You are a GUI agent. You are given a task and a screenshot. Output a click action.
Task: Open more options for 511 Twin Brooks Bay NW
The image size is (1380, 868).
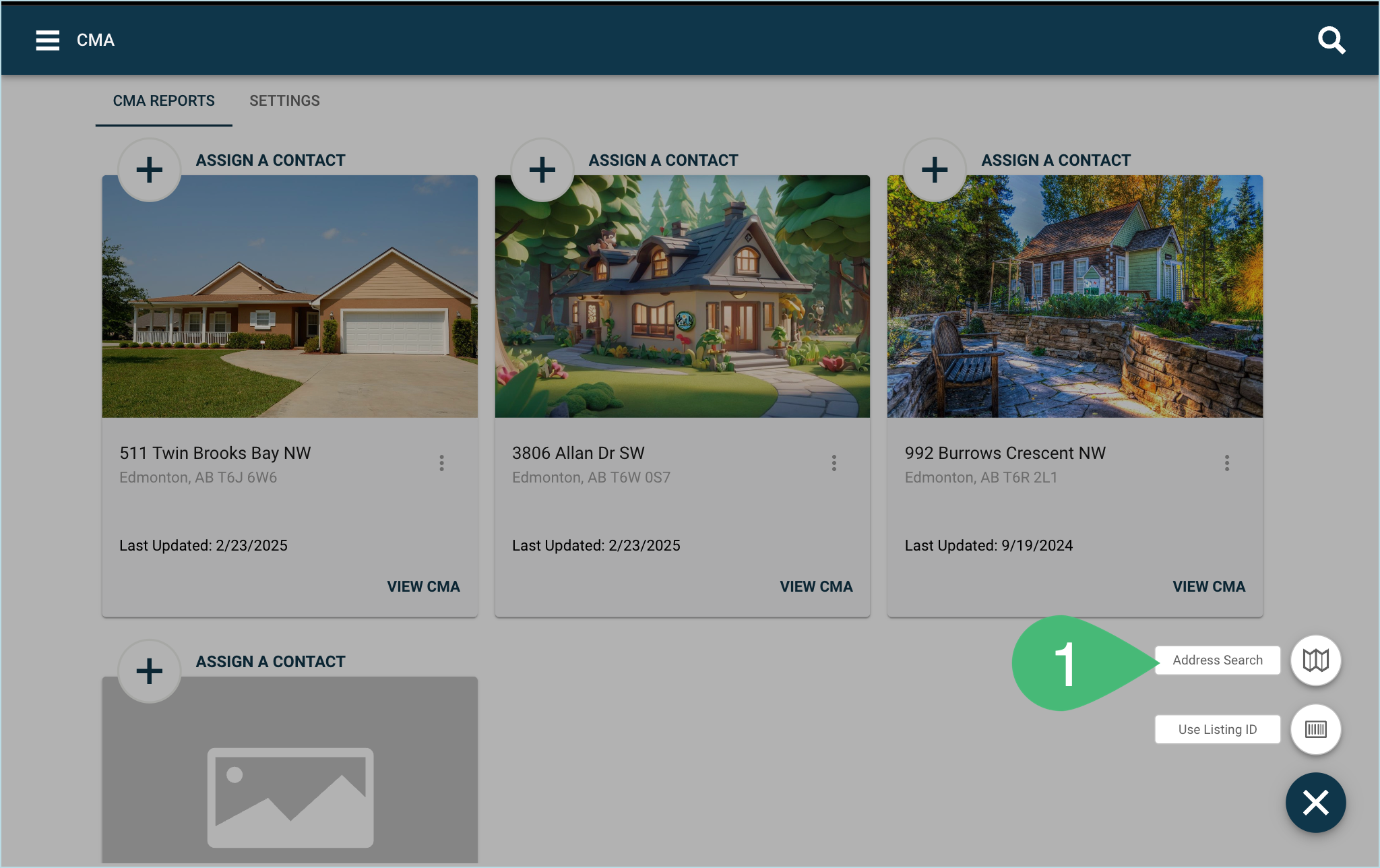pyautogui.click(x=441, y=463)
